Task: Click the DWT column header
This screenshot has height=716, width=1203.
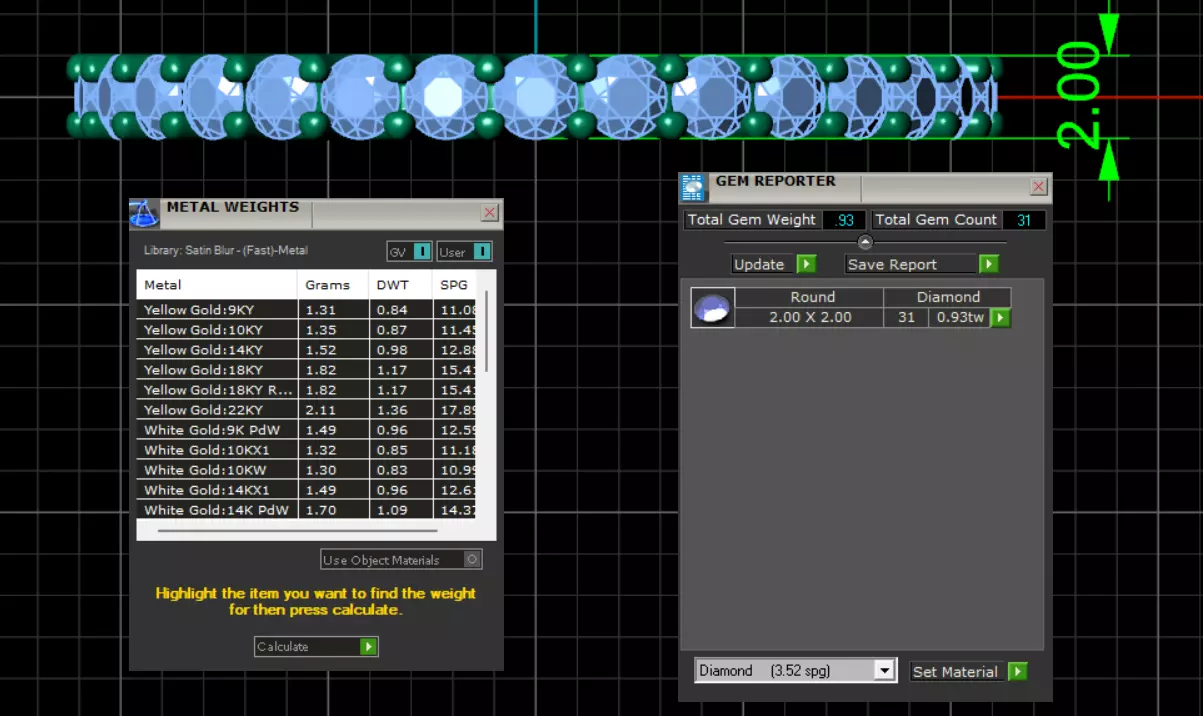Action: point(401,285)
